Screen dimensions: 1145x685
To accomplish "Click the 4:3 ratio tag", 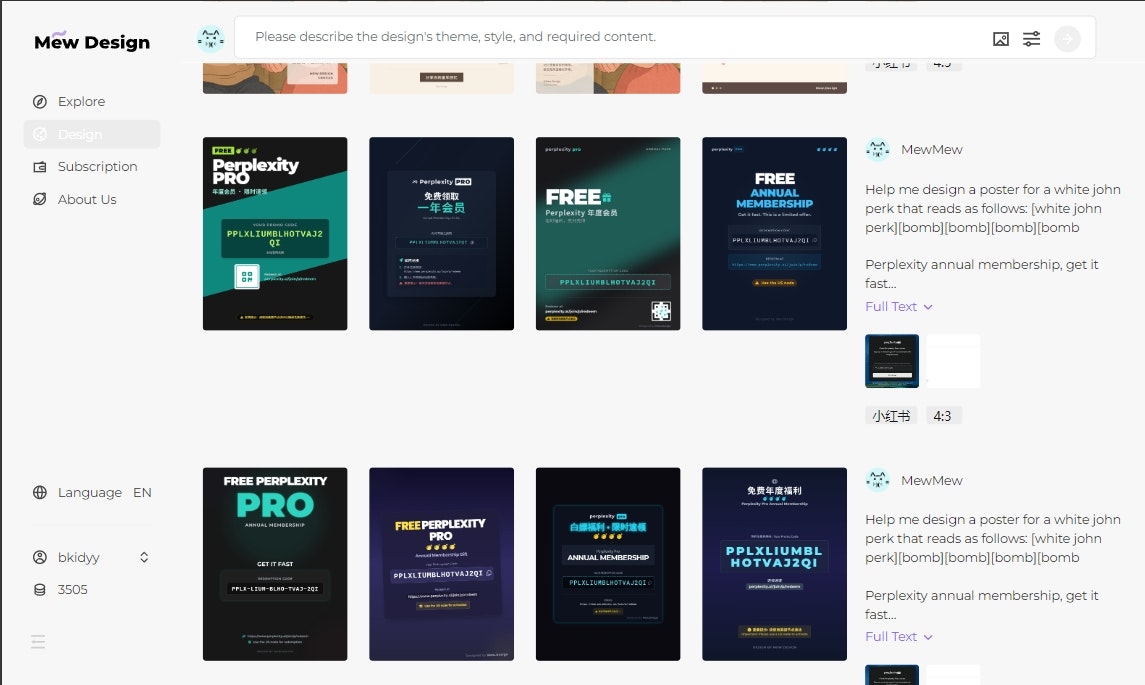I will click(942, 416).
